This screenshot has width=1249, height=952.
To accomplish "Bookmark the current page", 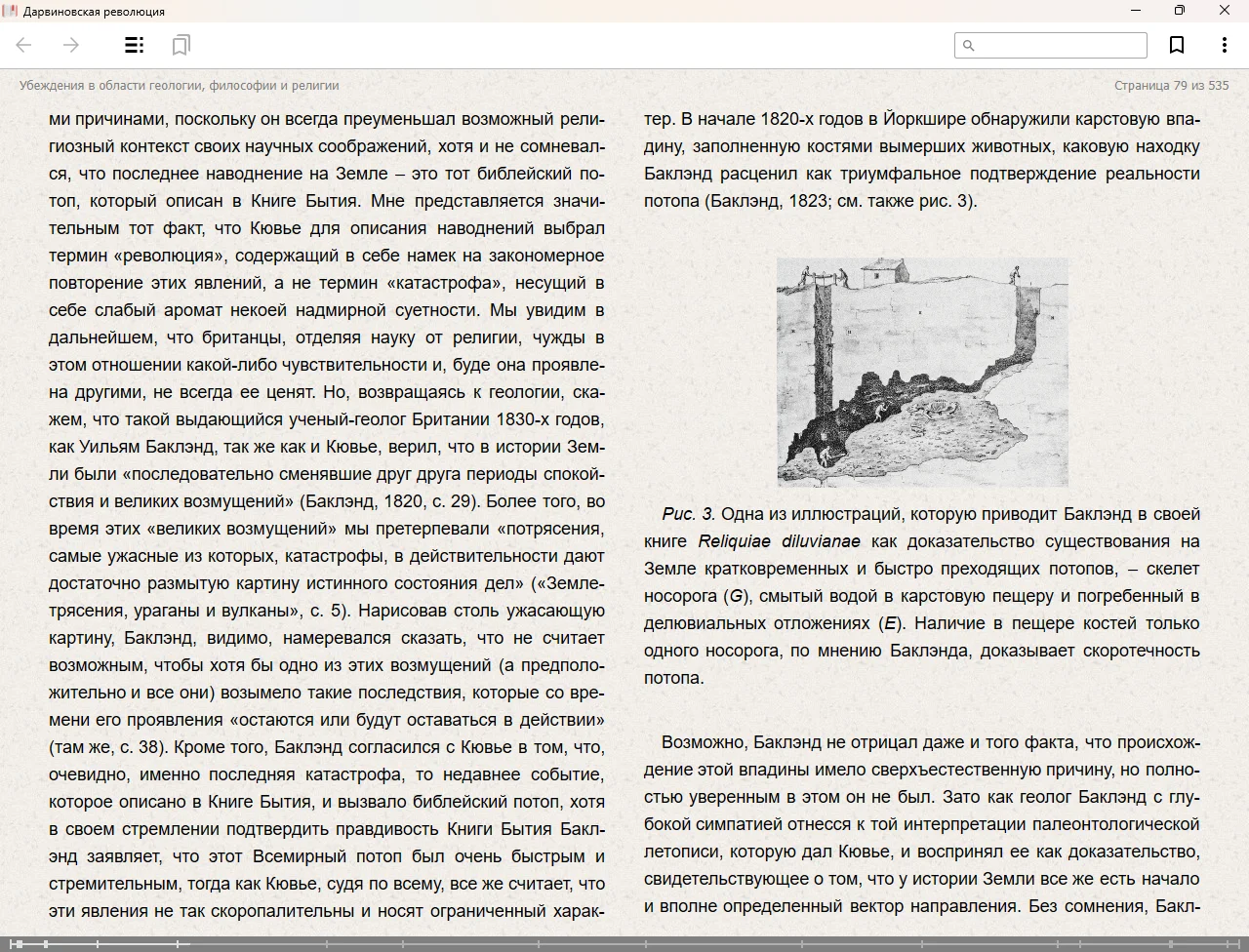I will coord(1177,45).
